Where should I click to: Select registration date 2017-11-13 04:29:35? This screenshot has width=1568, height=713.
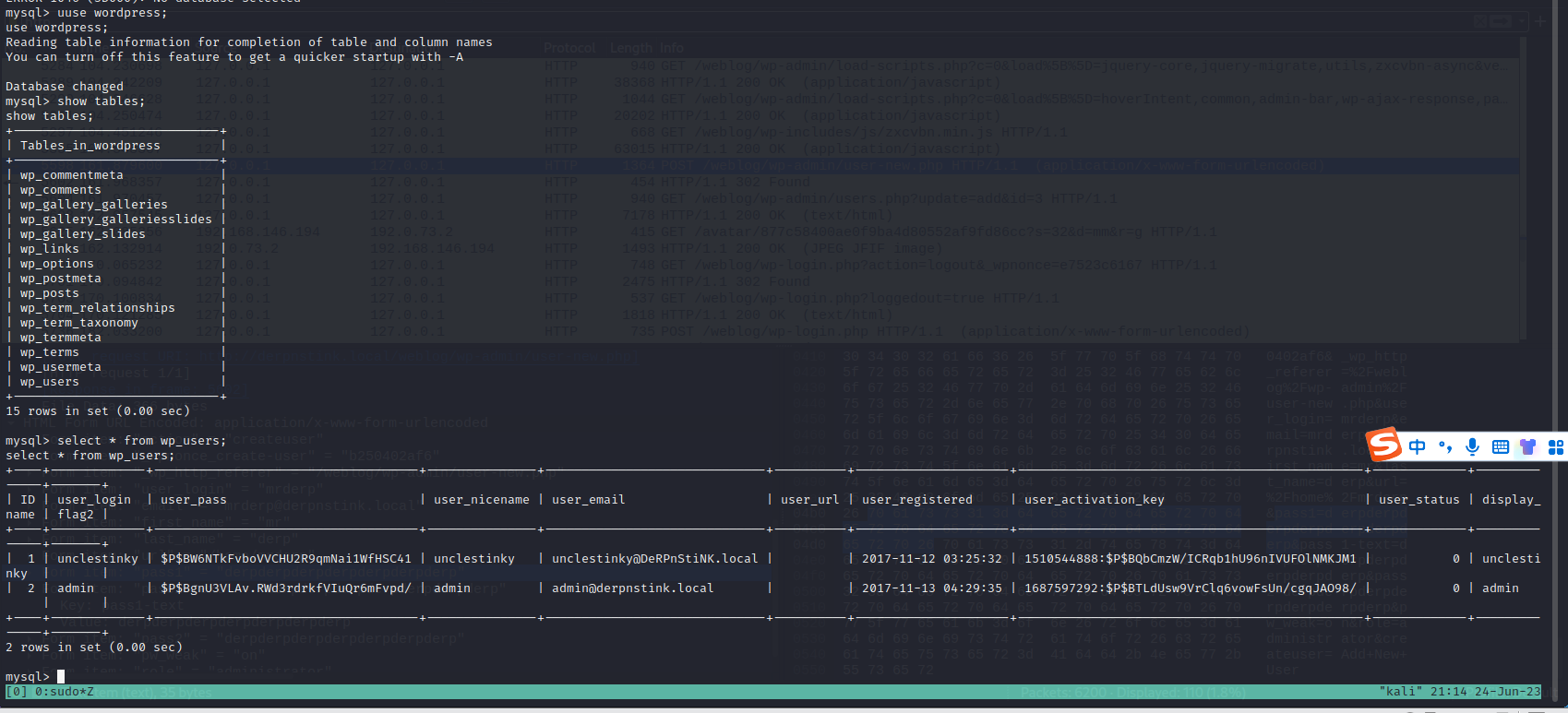[x=932, y=588]
